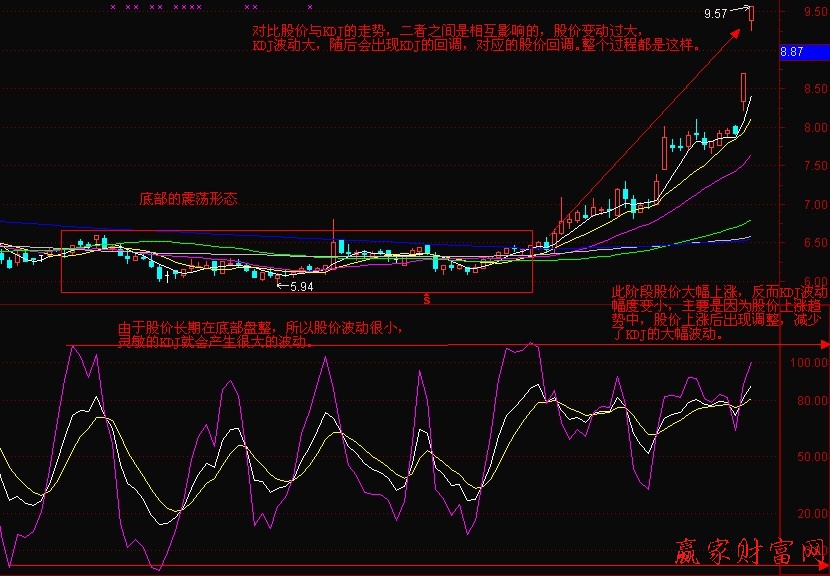Click the 9.50 price axis label
The height and width of the screenshot is (576, 830).
click(x=812, y=13)
